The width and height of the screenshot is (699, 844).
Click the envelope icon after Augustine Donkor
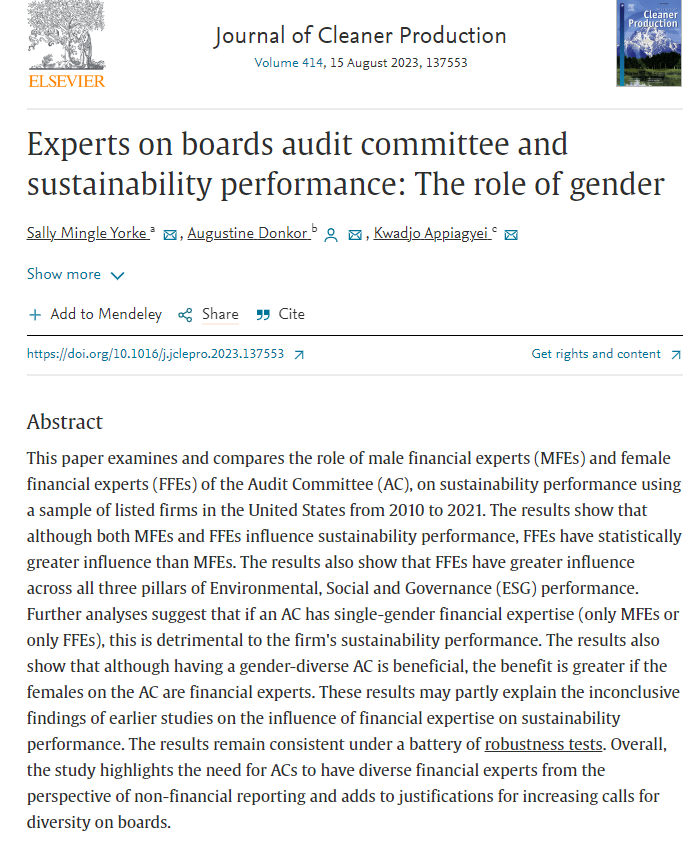[x=355, y=234]
